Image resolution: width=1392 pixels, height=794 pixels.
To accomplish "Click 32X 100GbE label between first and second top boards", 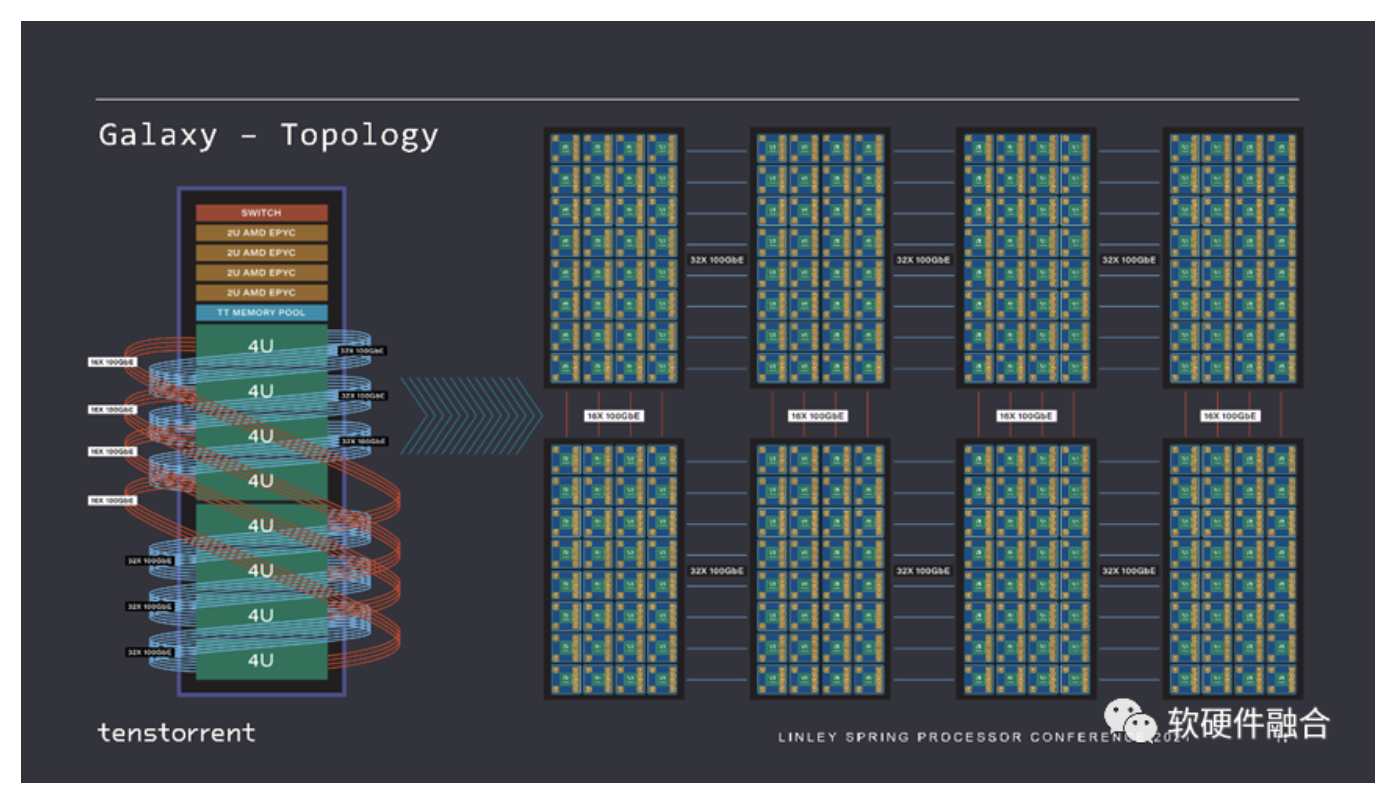I will pyautogui.click(x=717, y=259).
